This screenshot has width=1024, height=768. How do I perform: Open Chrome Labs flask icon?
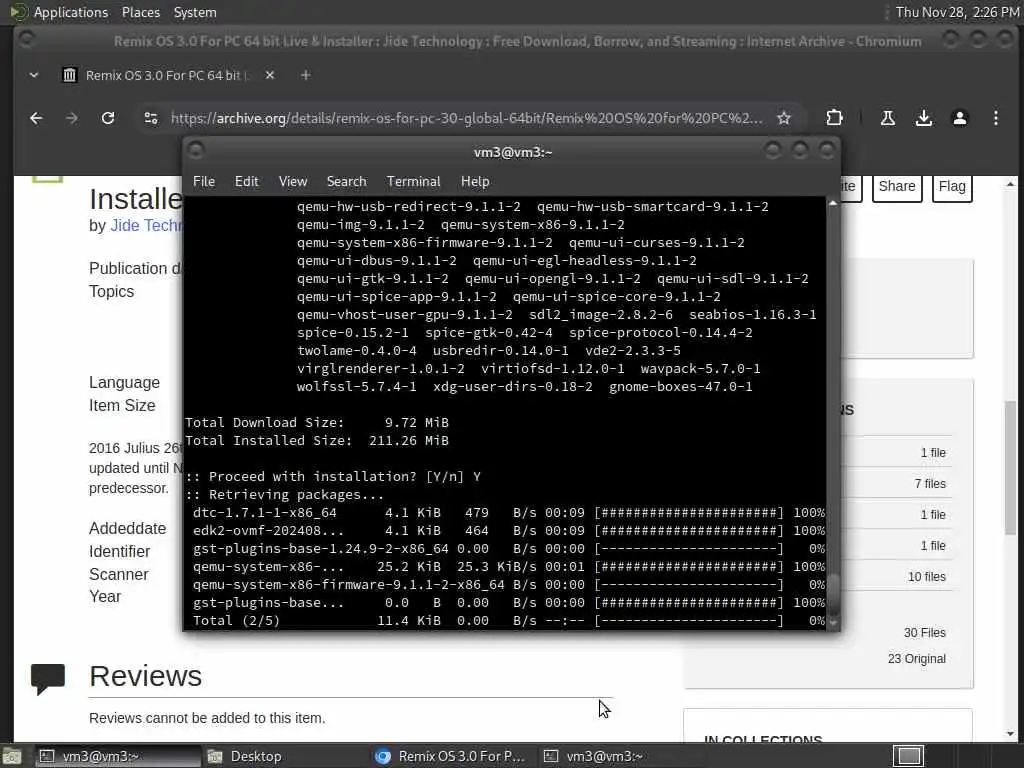click(888, 118)
